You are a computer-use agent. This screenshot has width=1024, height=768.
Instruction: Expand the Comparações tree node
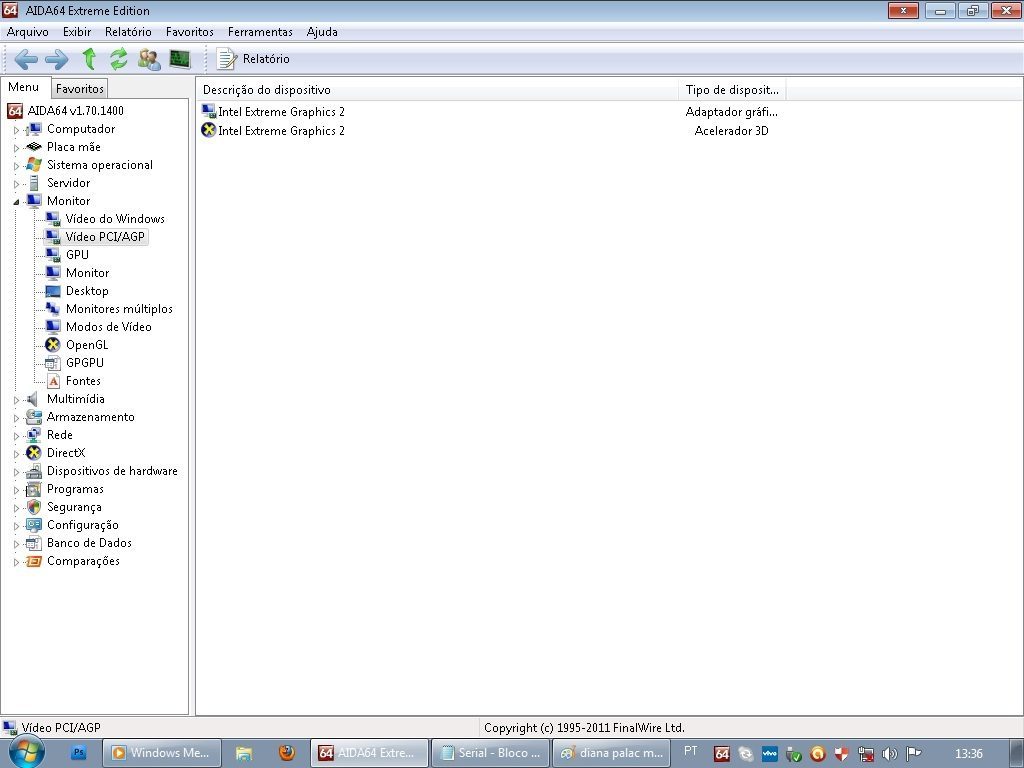pyautogui.click(x=16, y=562)
